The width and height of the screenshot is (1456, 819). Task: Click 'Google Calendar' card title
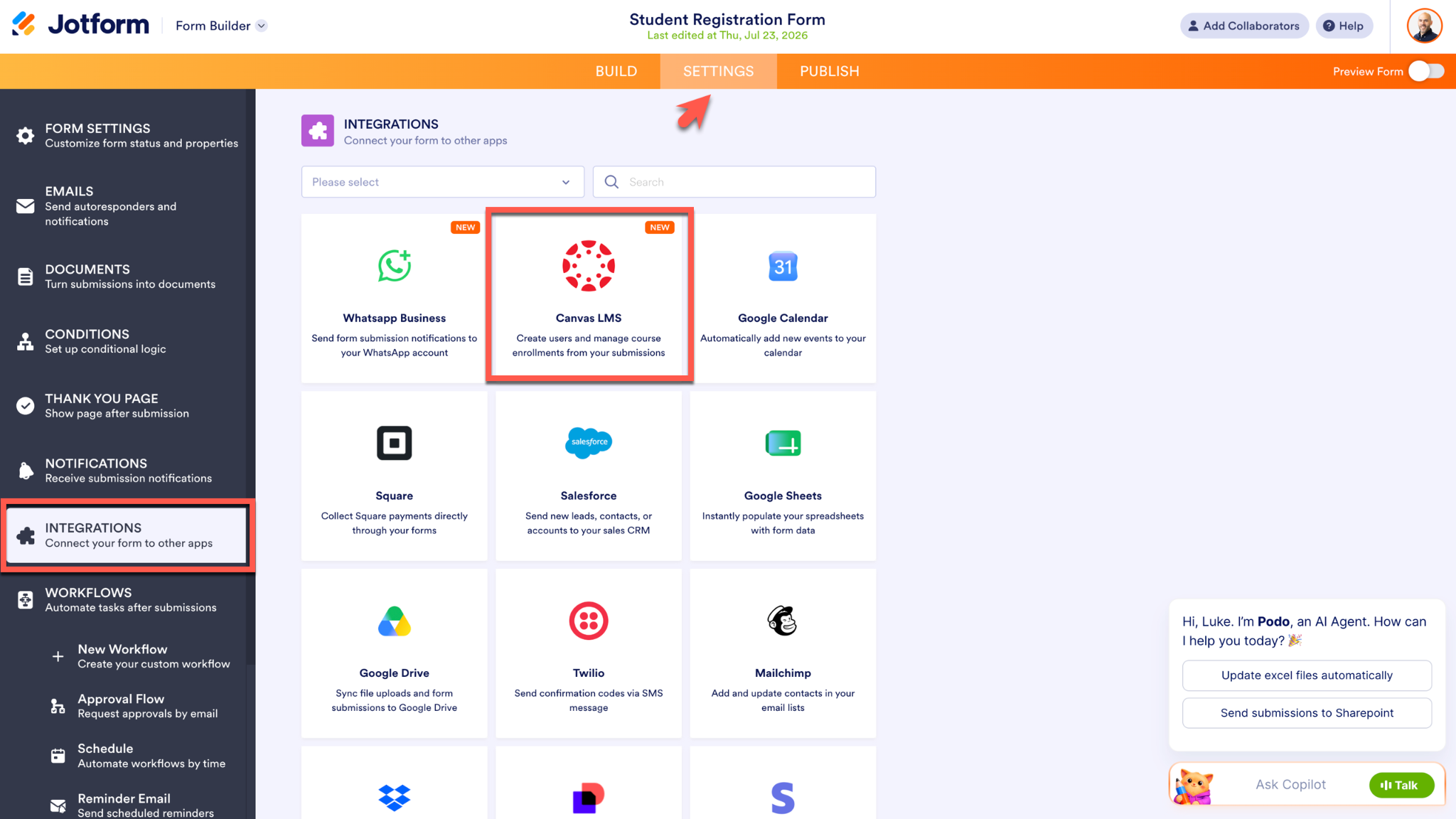(783, 318)
